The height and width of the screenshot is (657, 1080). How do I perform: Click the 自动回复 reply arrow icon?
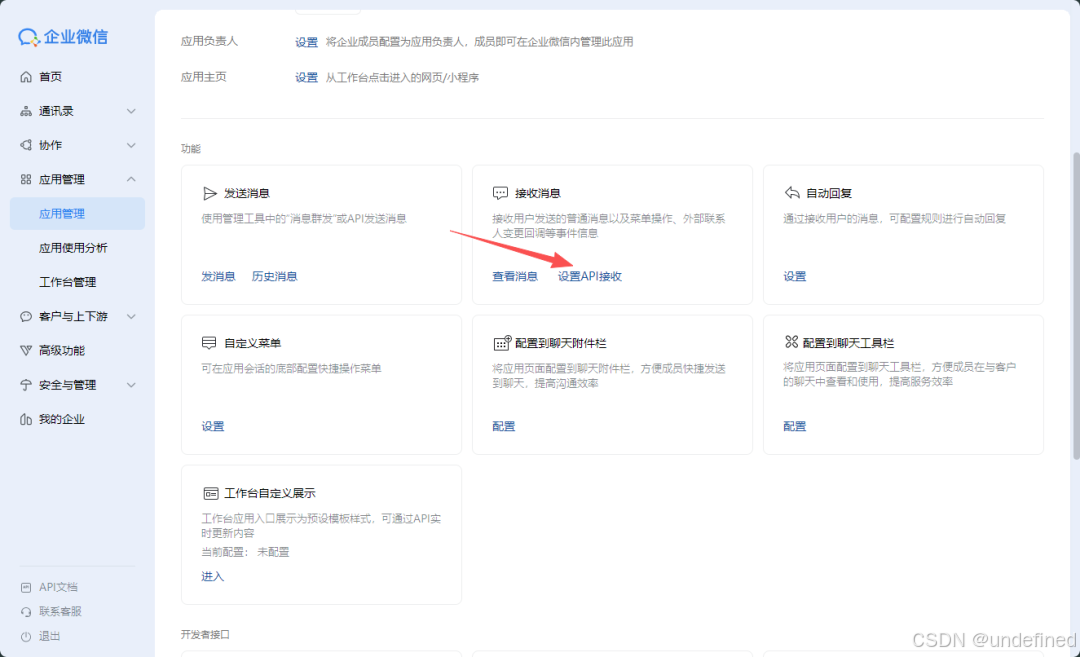pyautogui.click(x=792, y=193)
